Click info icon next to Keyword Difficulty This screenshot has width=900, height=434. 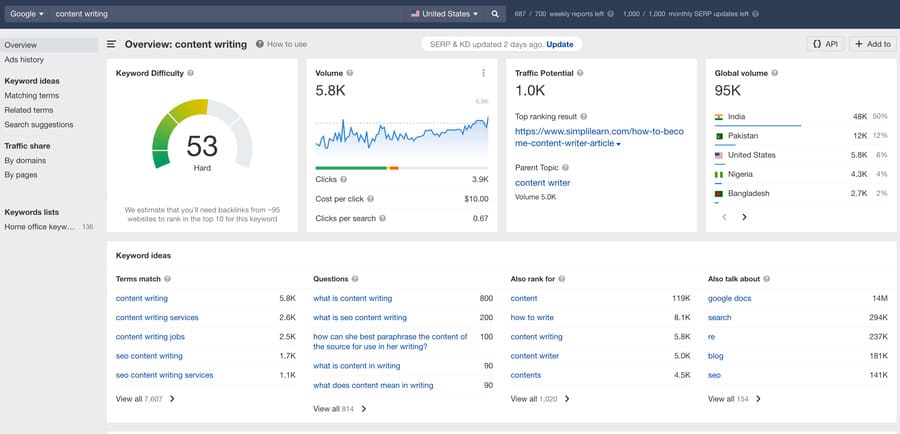click(191, 73)
